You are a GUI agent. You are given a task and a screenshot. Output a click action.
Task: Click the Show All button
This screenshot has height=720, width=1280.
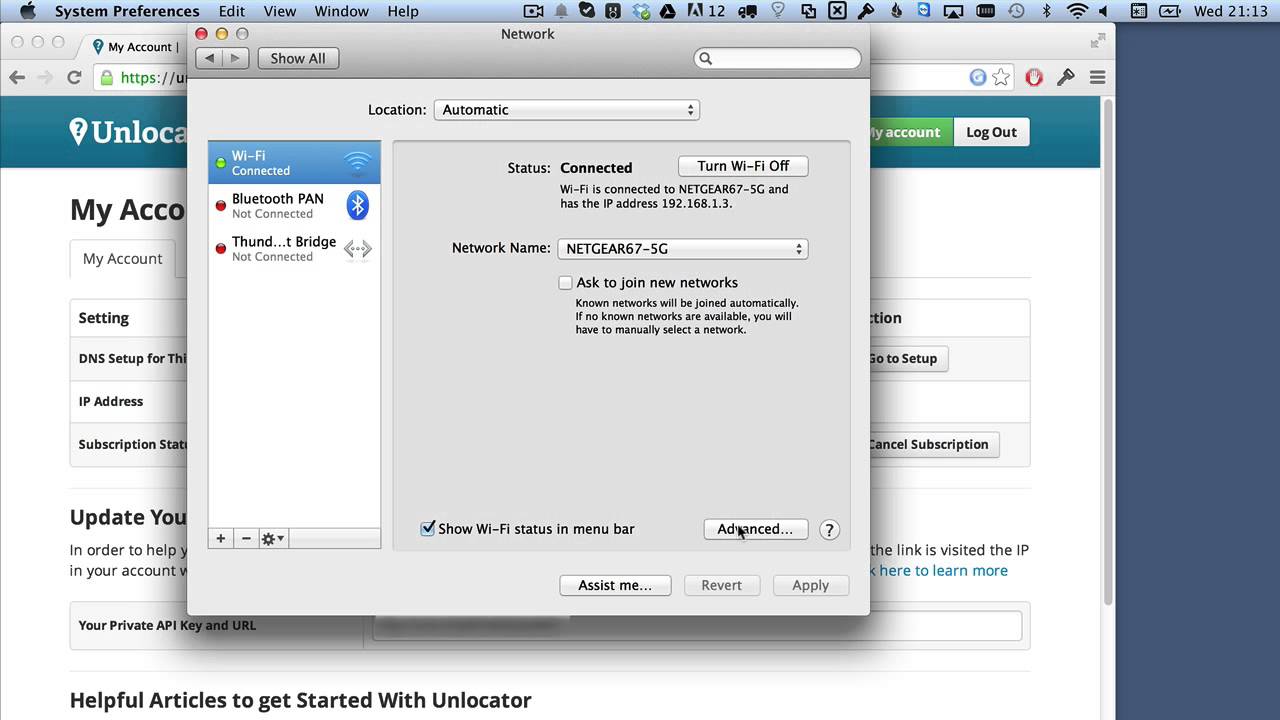(x=298, y=58)
